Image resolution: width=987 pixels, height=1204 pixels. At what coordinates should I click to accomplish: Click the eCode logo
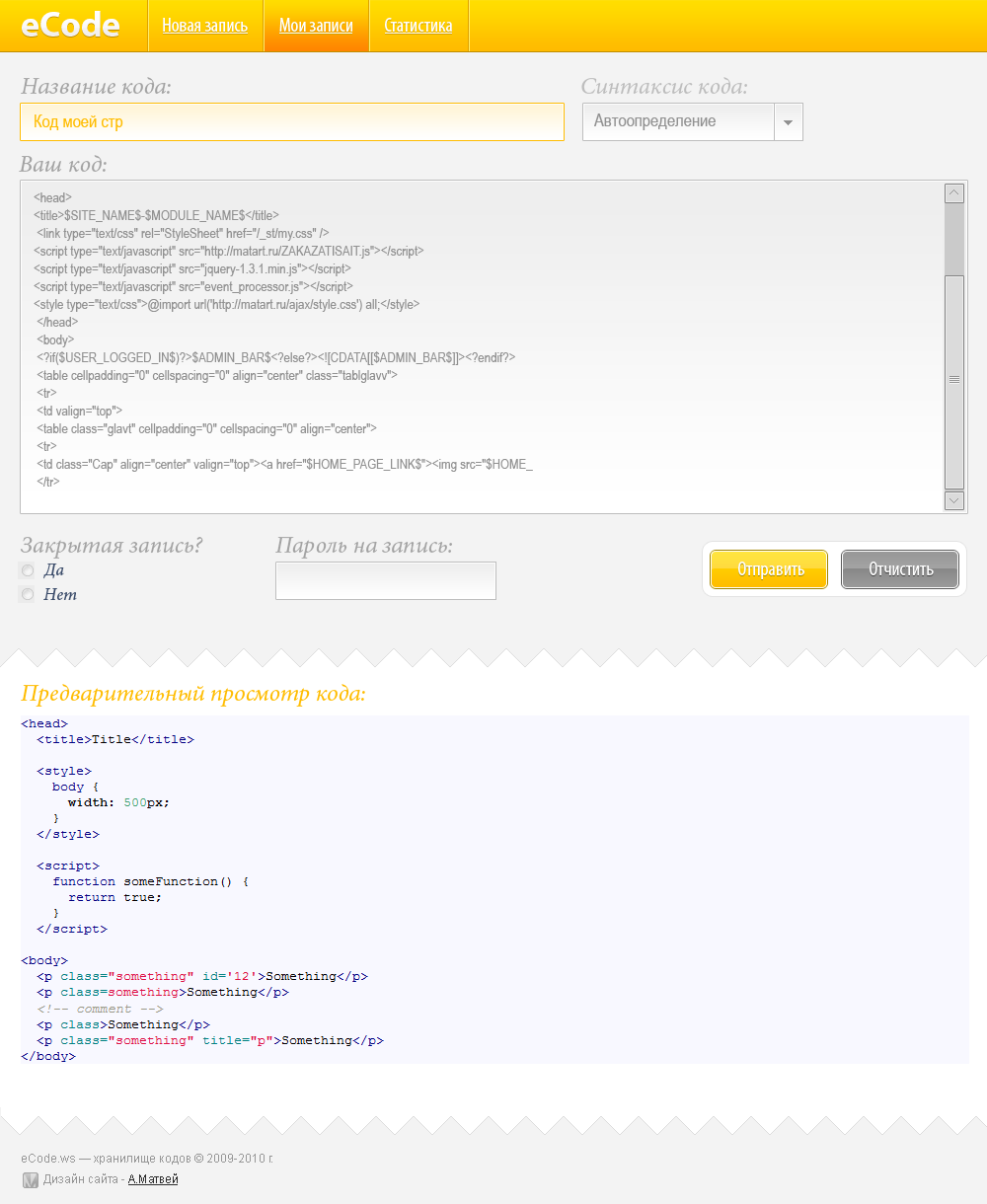click(70, 26)
